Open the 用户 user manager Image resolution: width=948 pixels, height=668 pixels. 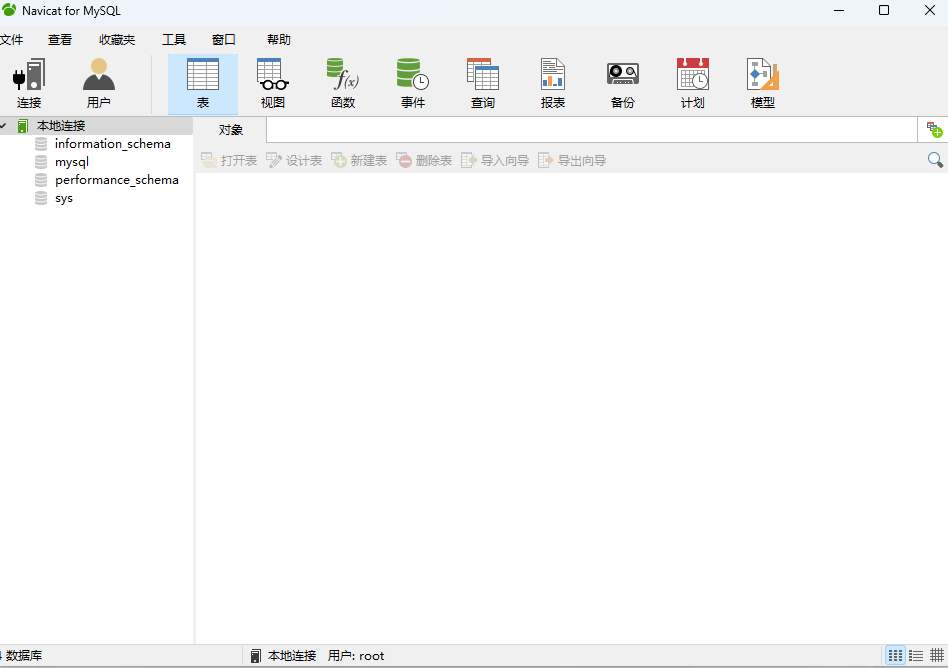(99, 83)
